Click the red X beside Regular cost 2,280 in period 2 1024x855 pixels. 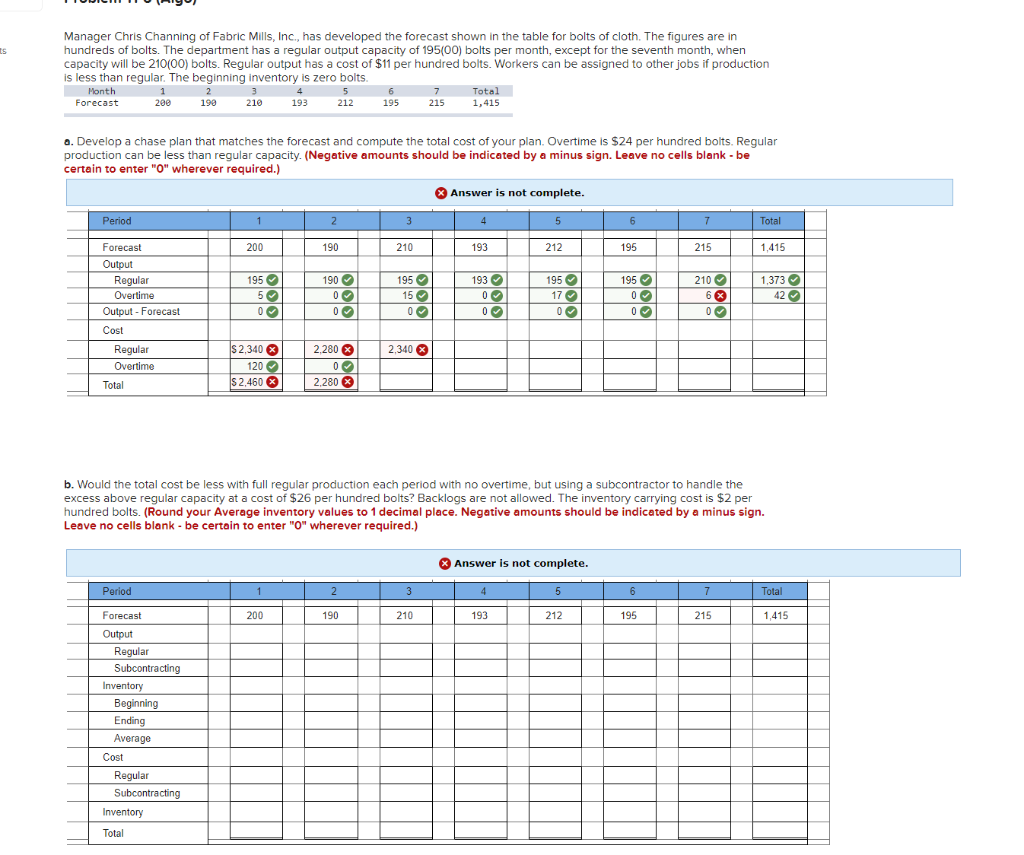point(346,347)
